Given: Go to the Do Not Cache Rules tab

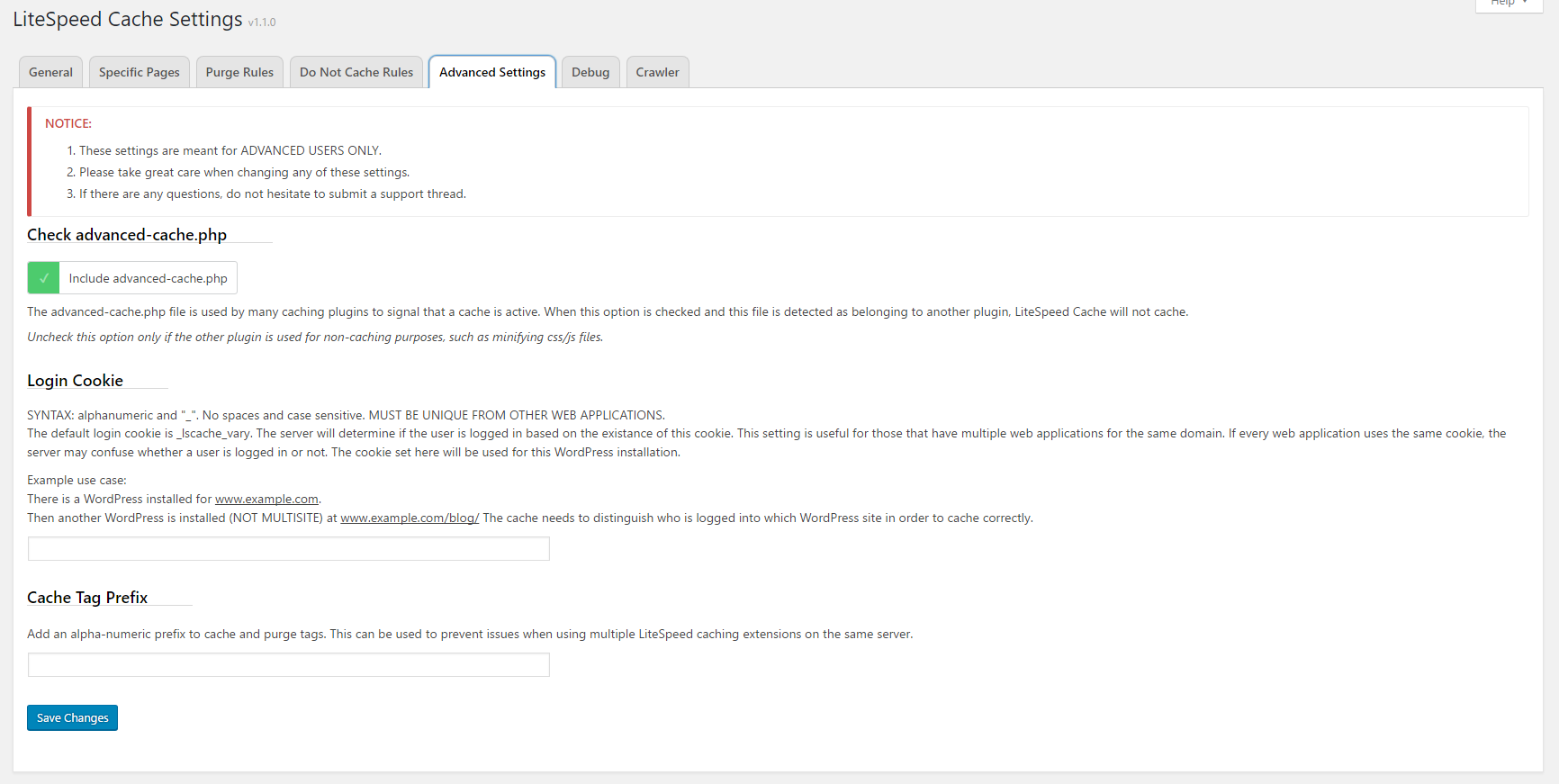Looking at the screenshot, I should tap(356, 72).
